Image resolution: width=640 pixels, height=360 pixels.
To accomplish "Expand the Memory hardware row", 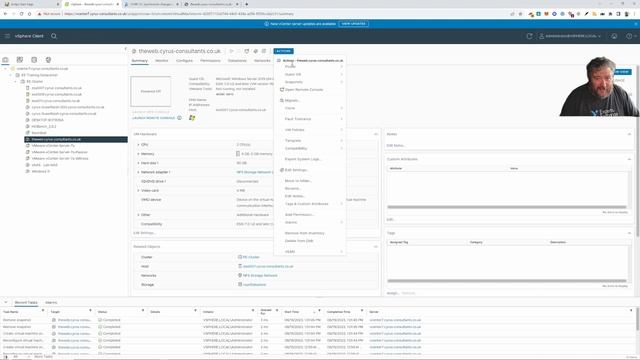I will [x=138, y=154].
